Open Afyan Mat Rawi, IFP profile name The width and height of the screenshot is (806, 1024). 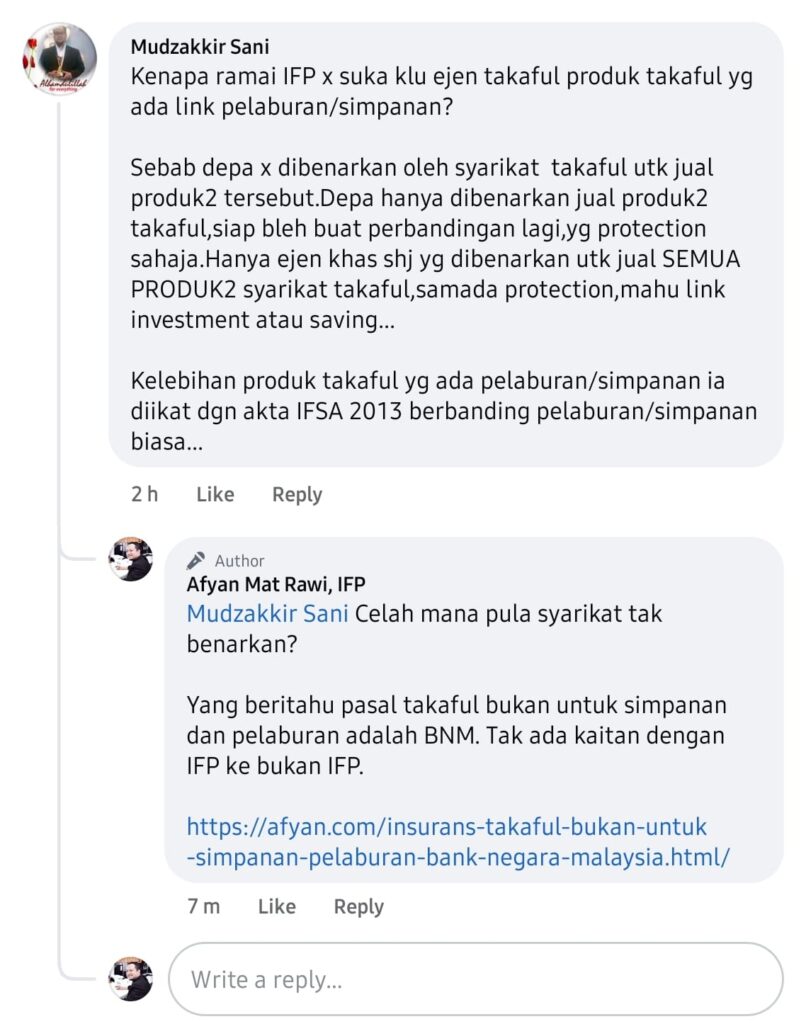[276, 584]
